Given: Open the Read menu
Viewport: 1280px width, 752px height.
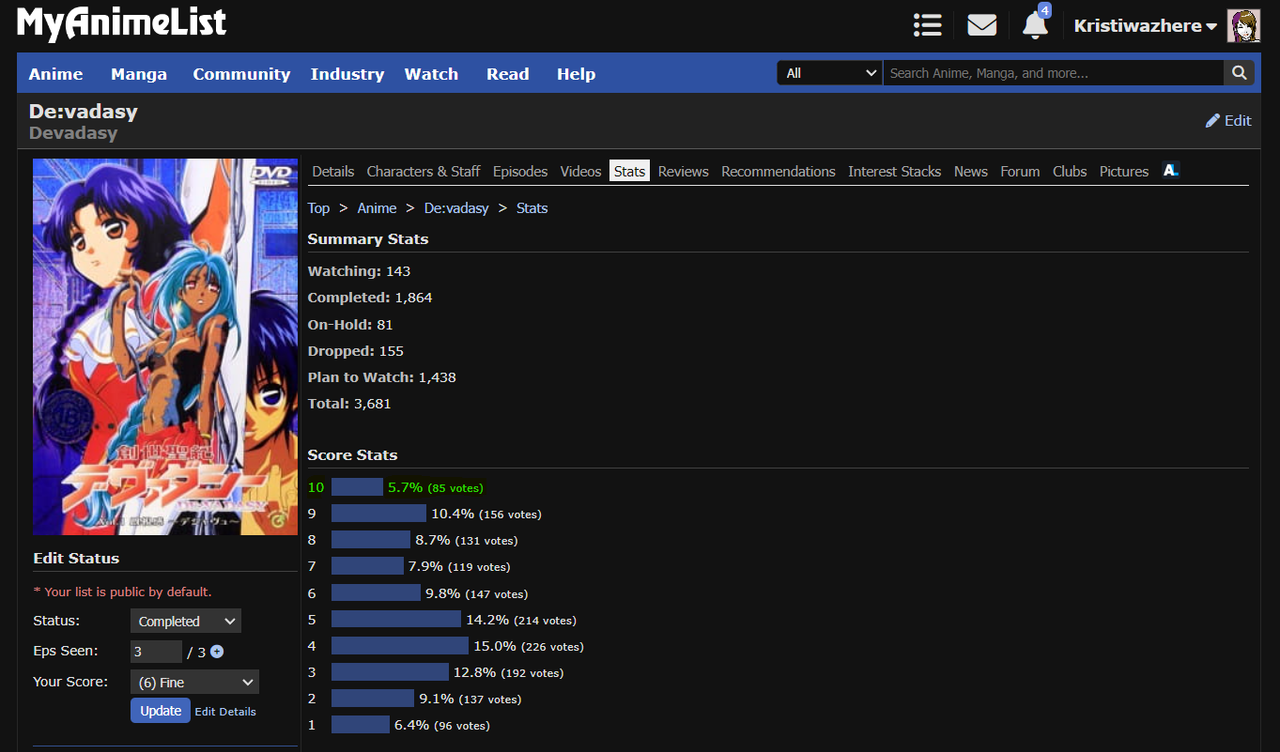Looking at the screenshot, I should coord(508,74).
